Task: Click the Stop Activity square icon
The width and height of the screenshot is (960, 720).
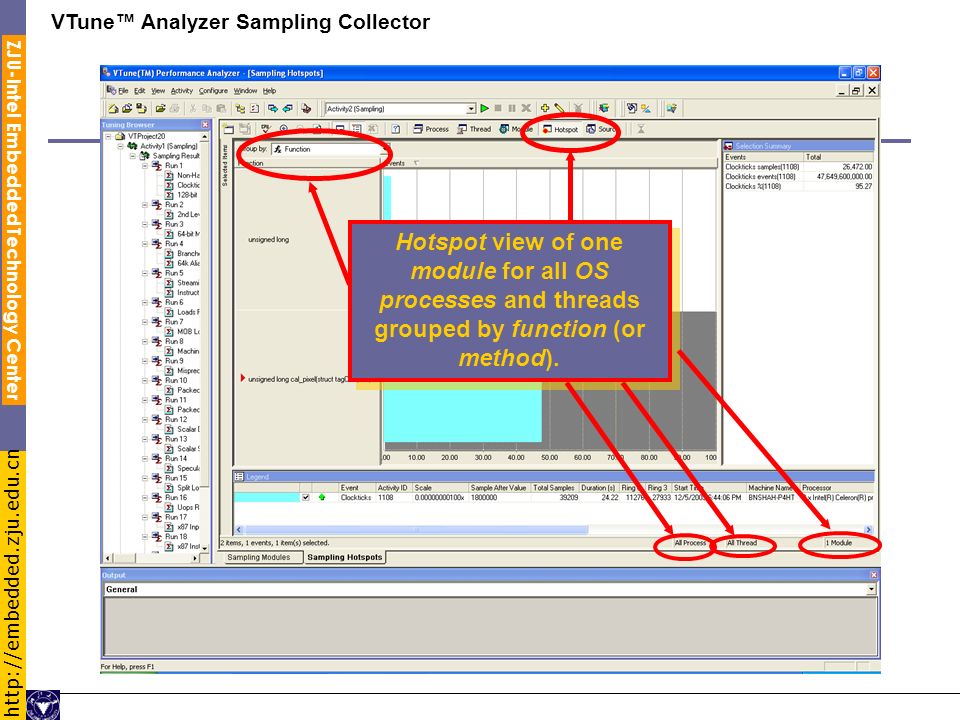Action: tap(498, 108)
